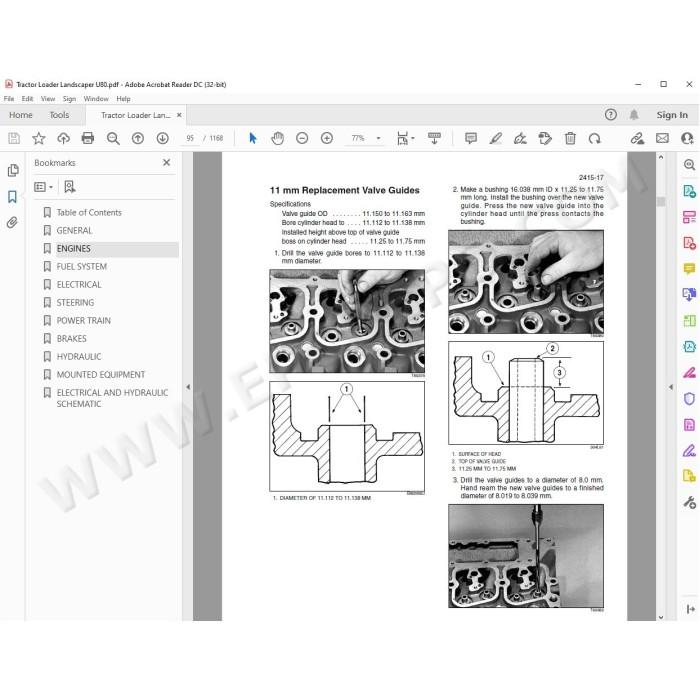Close the Tractor Loader document tab
The width and height of the screenshot is (700, 700).
pyautogui.click(x=179, y=115)
